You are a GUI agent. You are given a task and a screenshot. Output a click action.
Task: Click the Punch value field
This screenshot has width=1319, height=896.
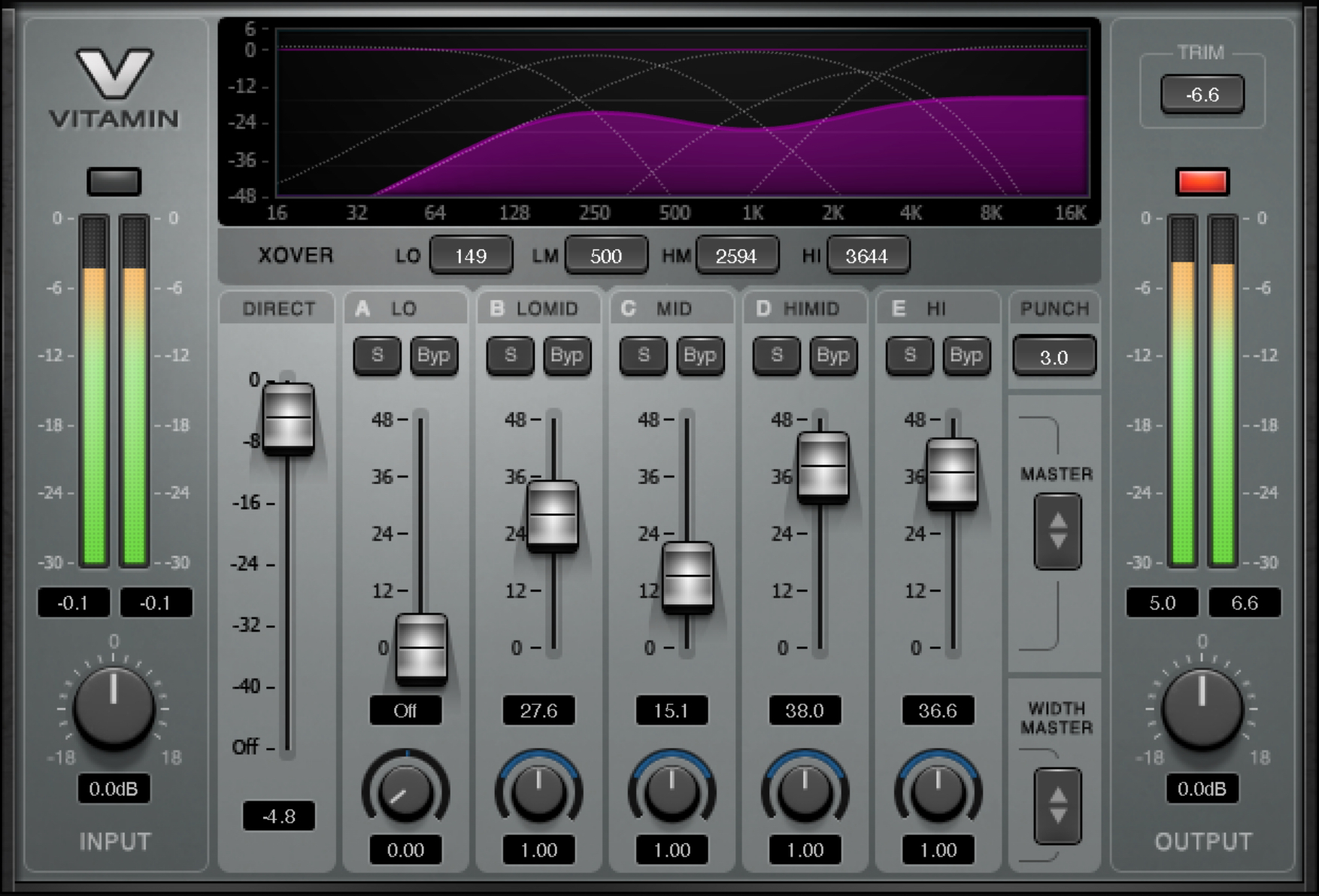(x=1054, y=357)
